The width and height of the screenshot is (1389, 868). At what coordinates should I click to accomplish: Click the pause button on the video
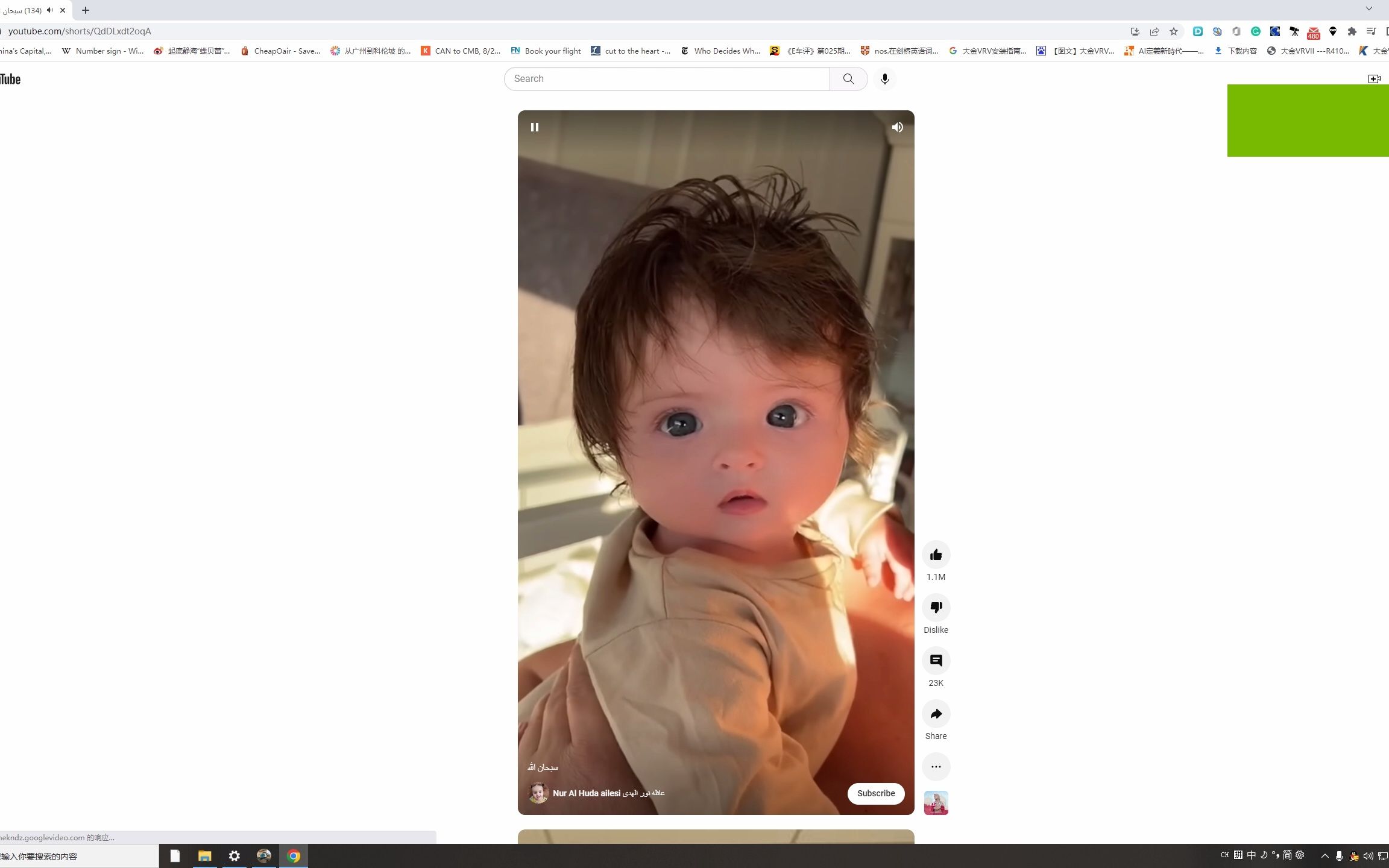click(x=535, y=127)
